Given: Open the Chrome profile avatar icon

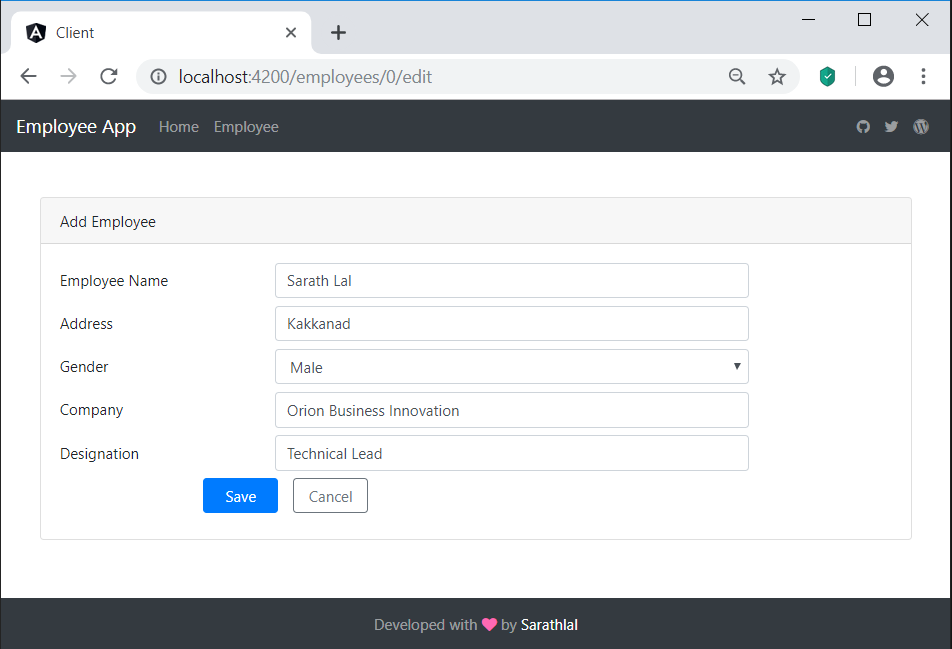Looking at the screenshot, I should [883, 76].
